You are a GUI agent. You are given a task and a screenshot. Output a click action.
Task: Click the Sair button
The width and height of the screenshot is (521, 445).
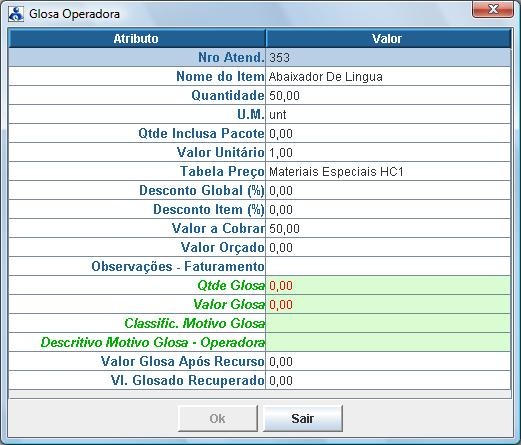point(303,418)
